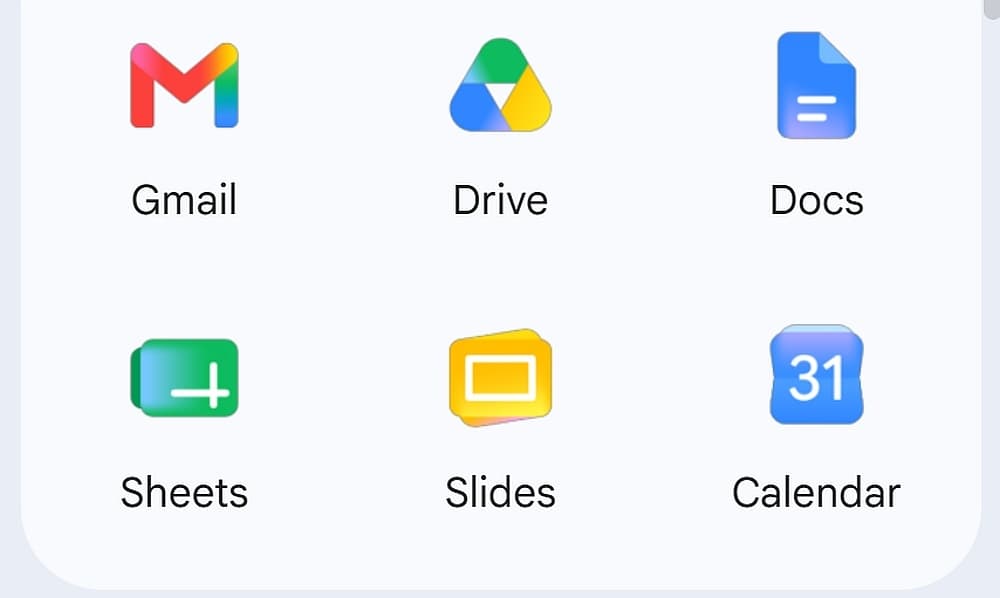Image resolution: width=1000 pixels, height=598 pixels.
Task: Click the white text lines on Docs icon
Action: (x=816, y=108)
